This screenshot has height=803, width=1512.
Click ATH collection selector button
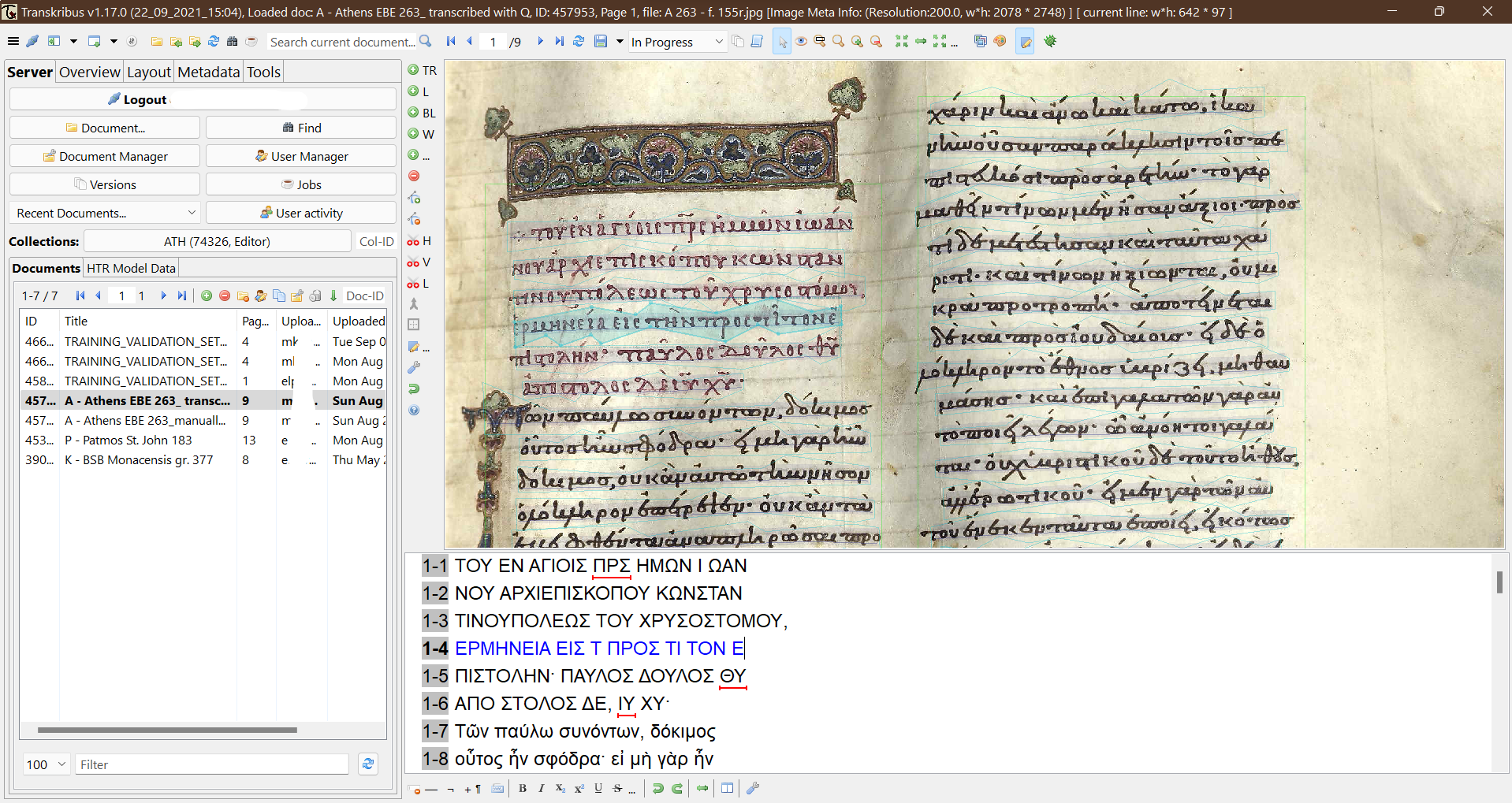(217, 241)
